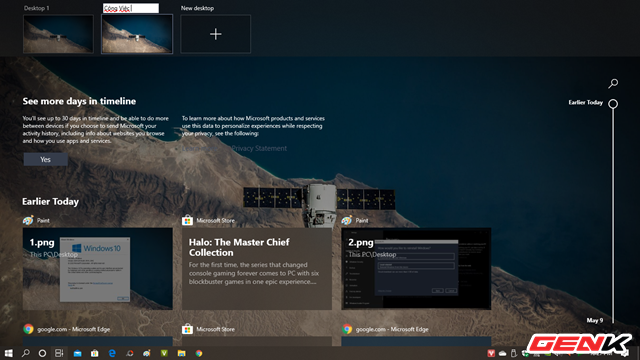Click the Earlier Today timeline slider handle

click(x=613, y=104)
